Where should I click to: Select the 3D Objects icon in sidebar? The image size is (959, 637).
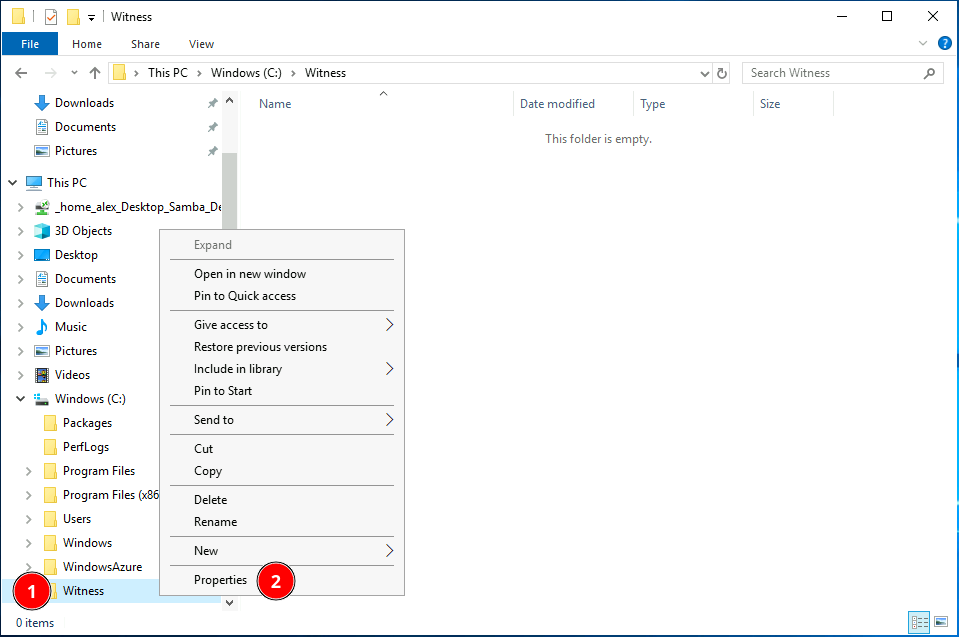pyautogui.click(x=42, y=231)
